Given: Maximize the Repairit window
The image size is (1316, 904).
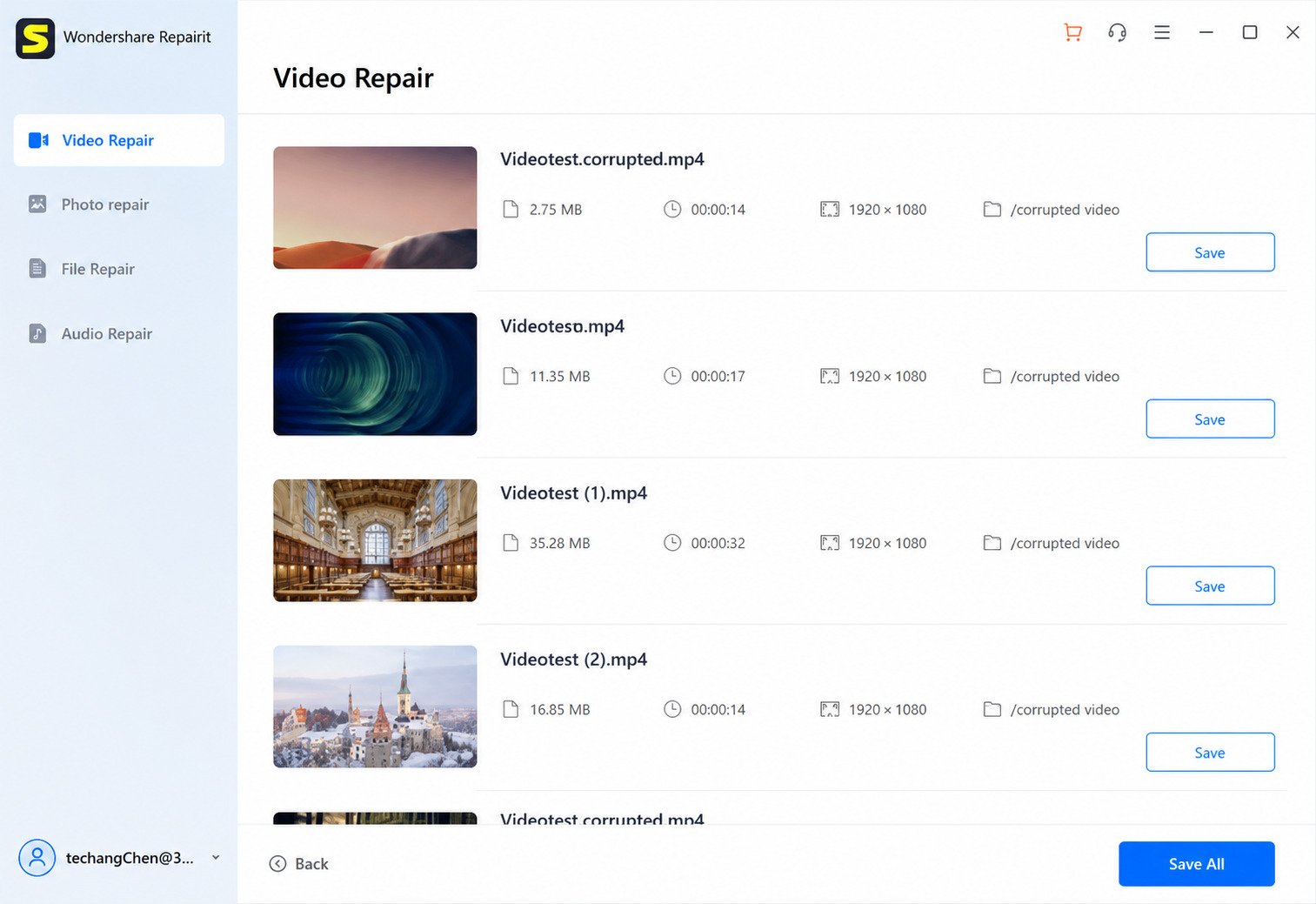Looking at the screenshot, I should pos(1250,32).
